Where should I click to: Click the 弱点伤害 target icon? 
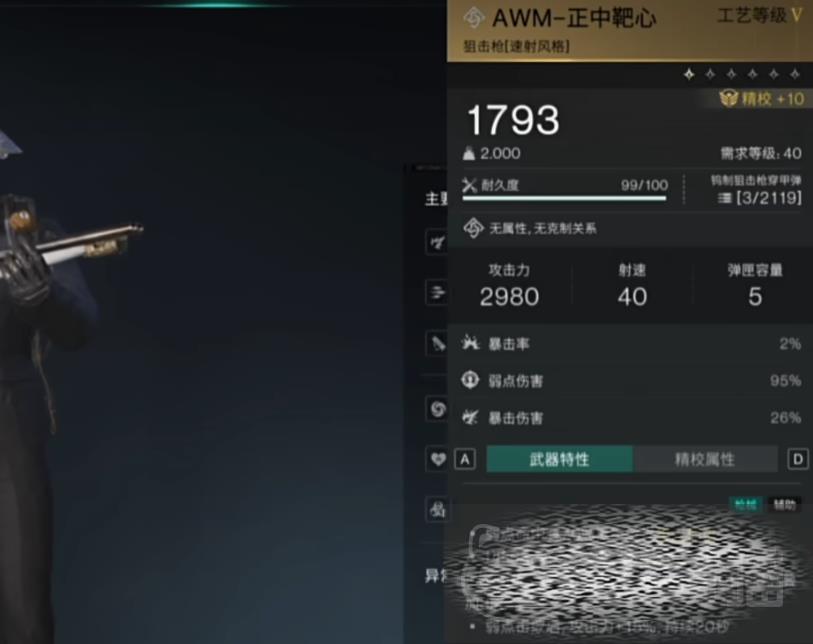[x=470, y=380]
